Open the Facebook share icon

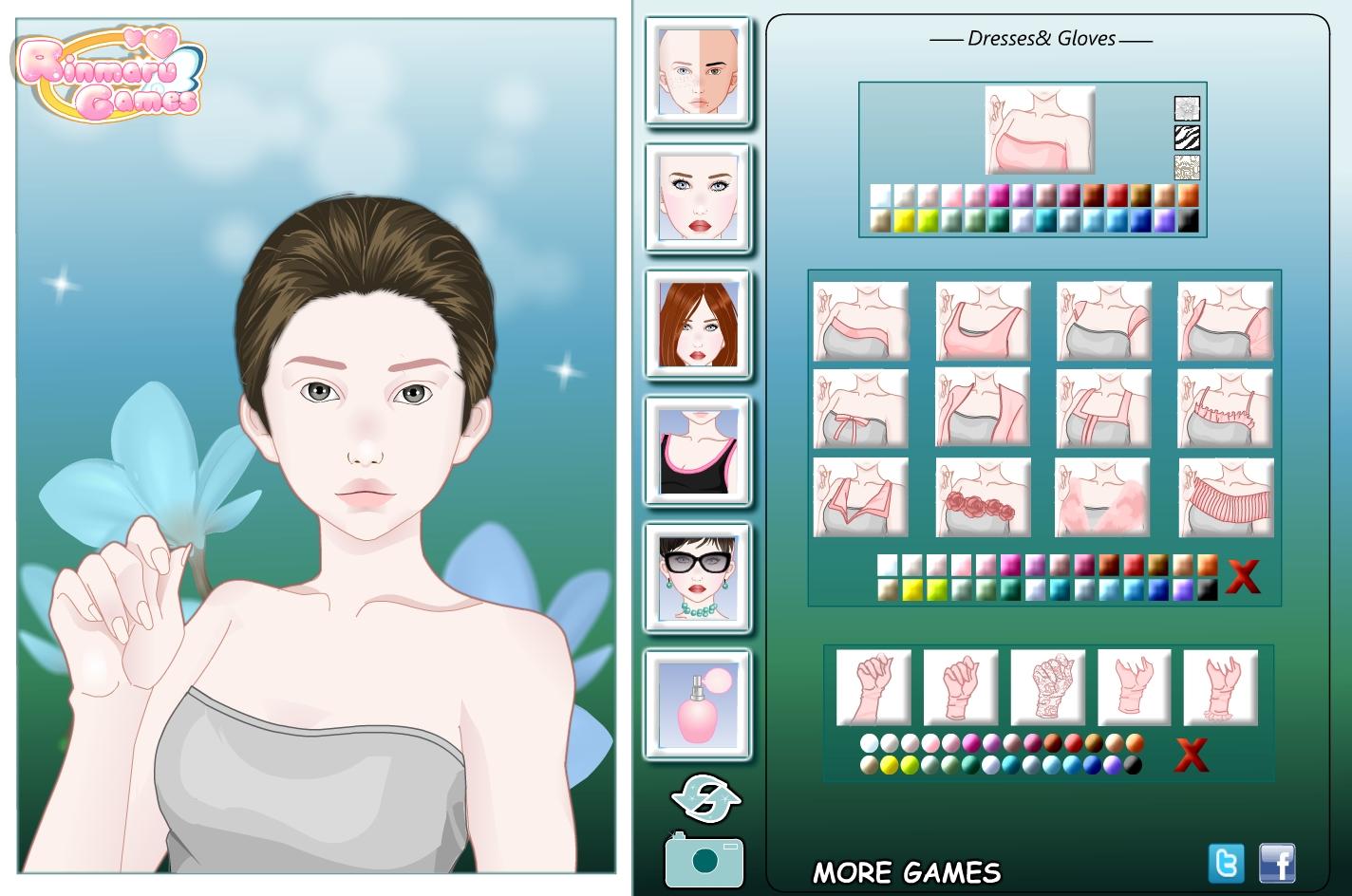tap(1277, 864)
